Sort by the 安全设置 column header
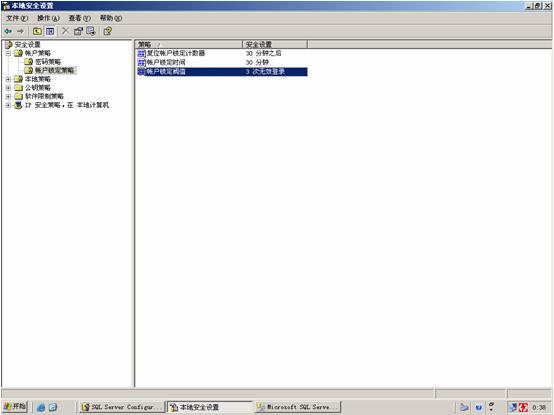 tap(275, 45)
